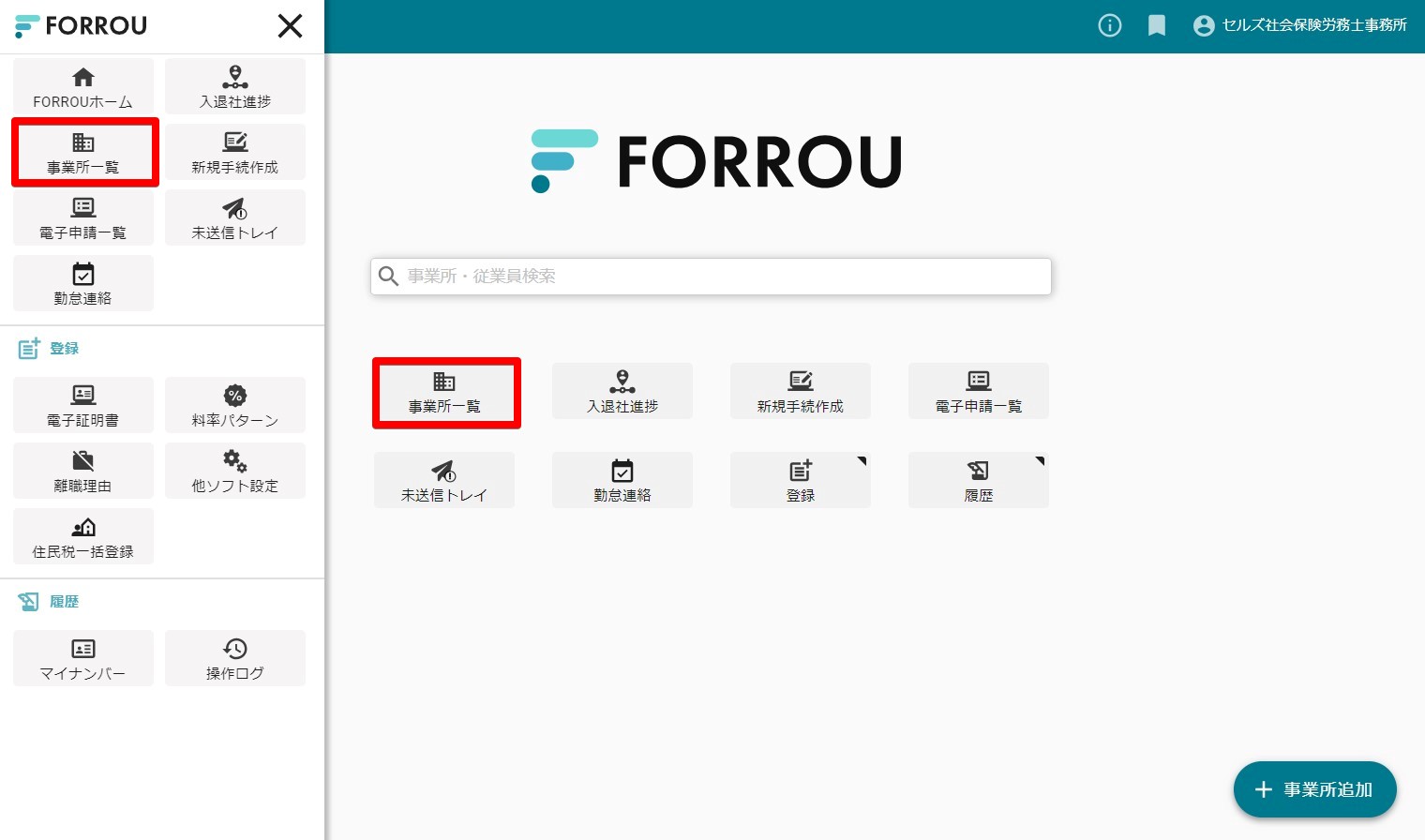Open 勤怠連絡 in the sidebar
The height and width of the screenshot is (840, 1425).
tap(83, 283)
